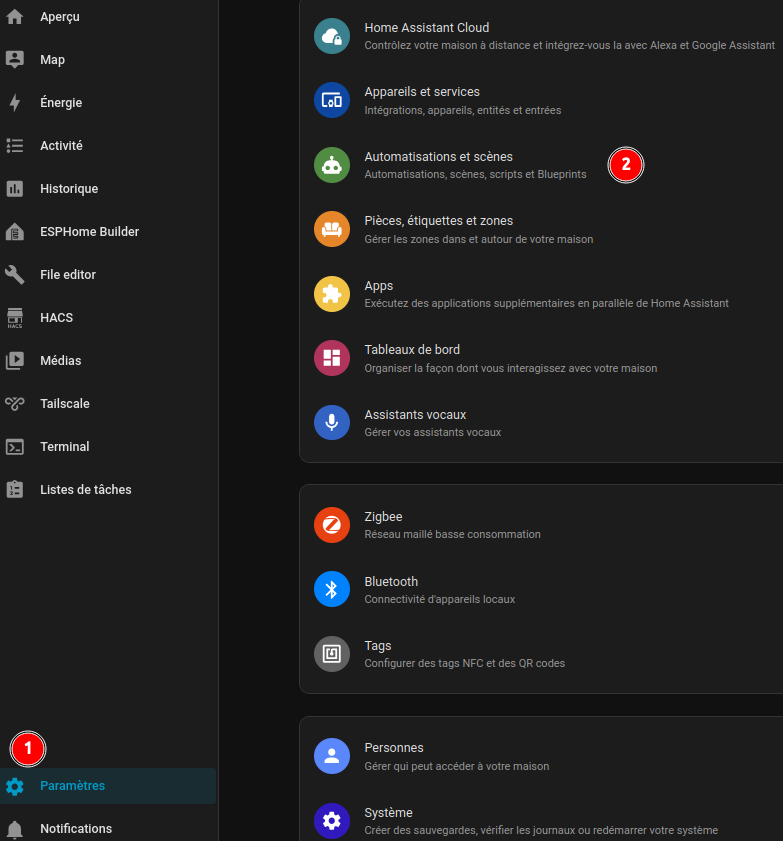Click 'Configurer des tags NFC et des QR codes'

[465, 663]
